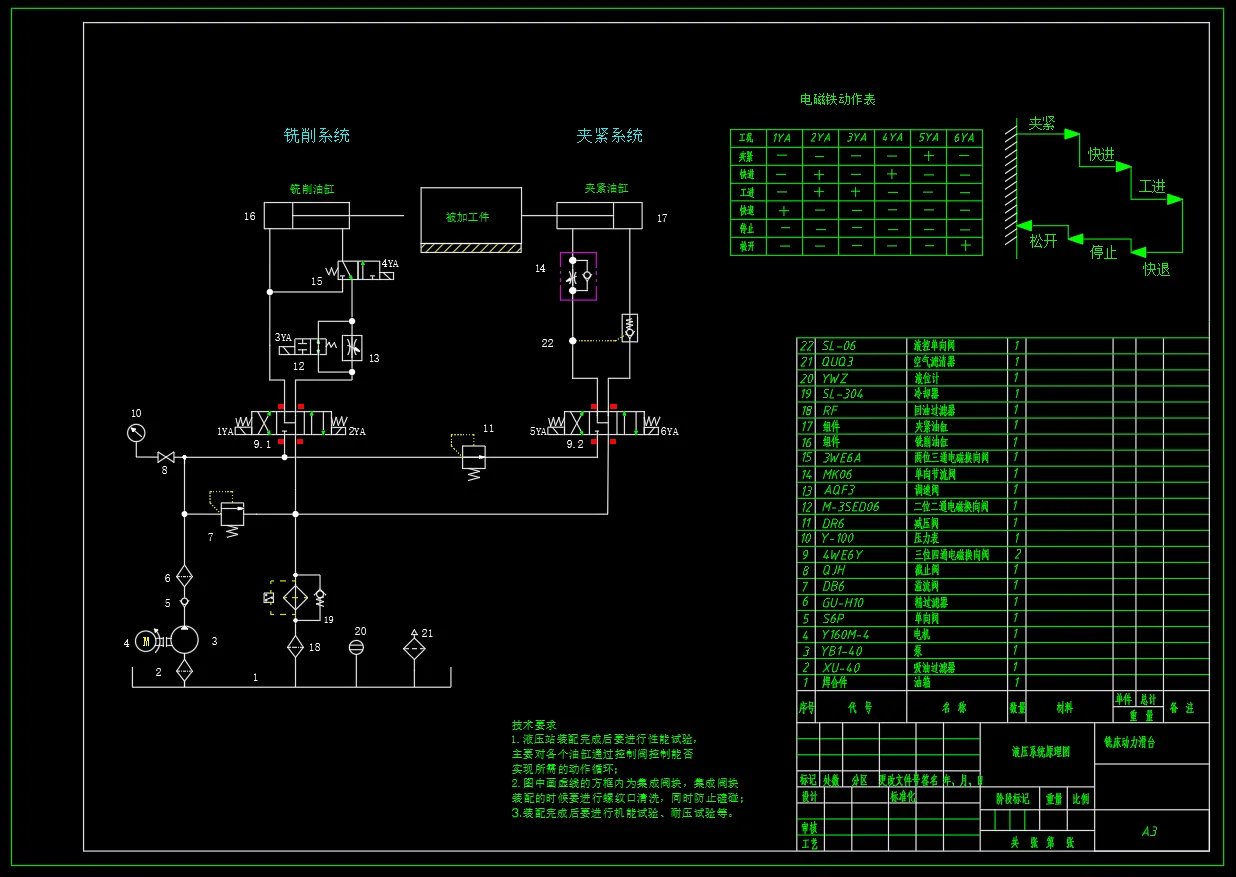Click the 快进 label in the cycle diagram
Screen dimensions: 1236x877
(x=1101, y=155)
